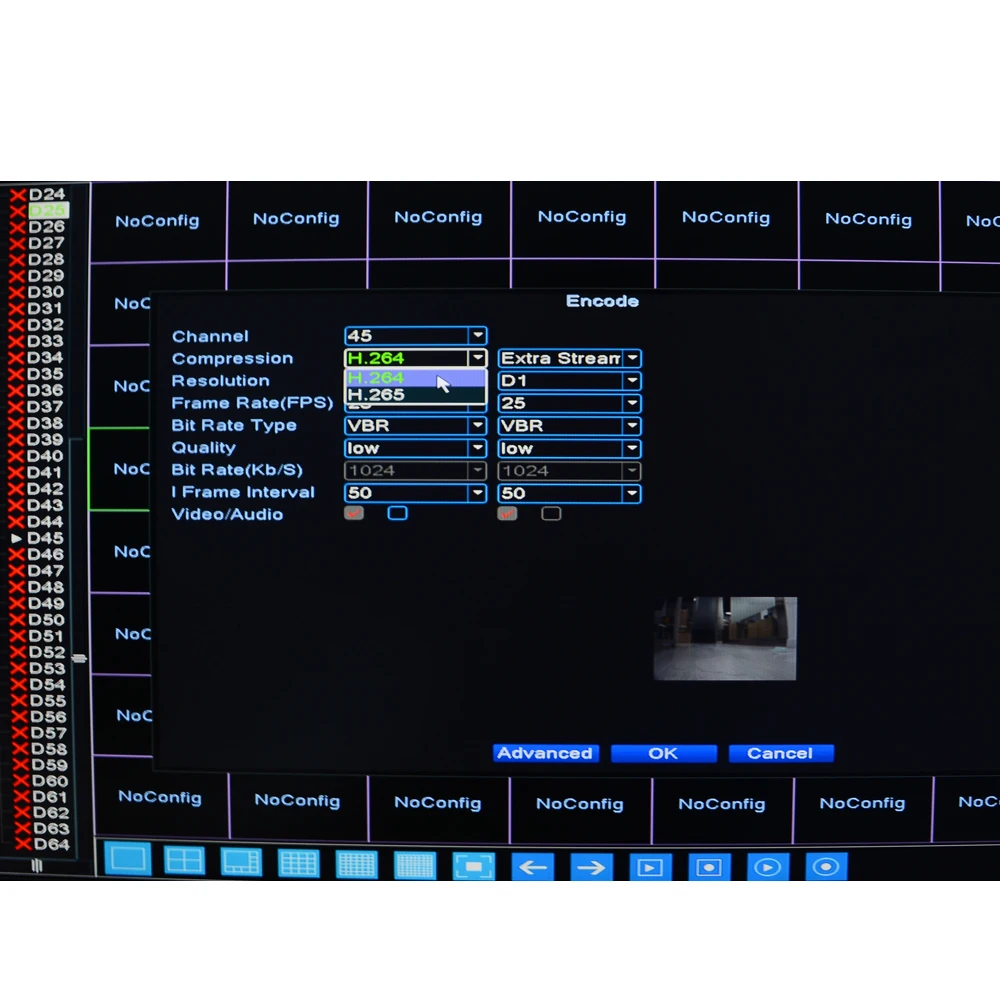
Task: Select channel D45 in the list
Action: point(45,538)
